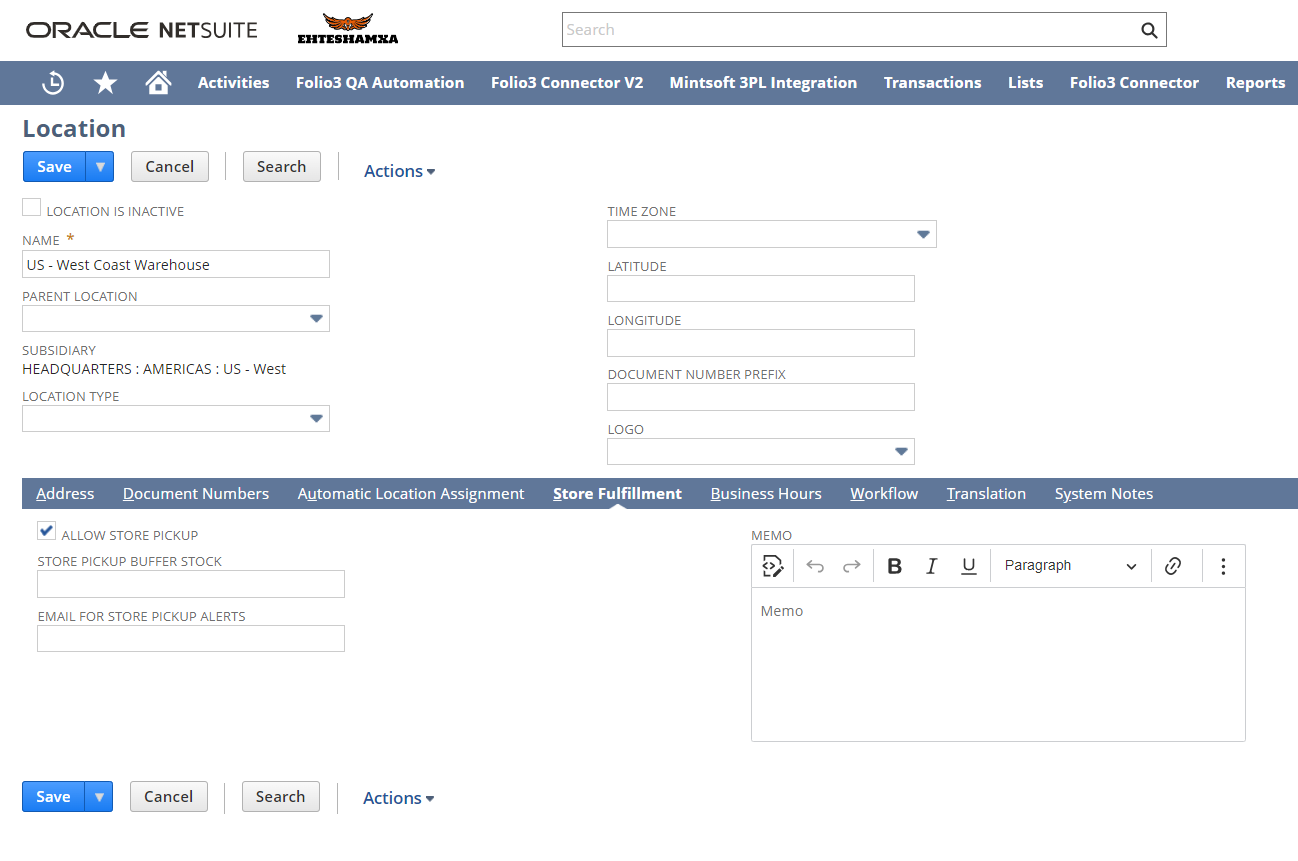Redo the memo edit
Screen dimensions: 1298x861
click(x=851, y=566)
